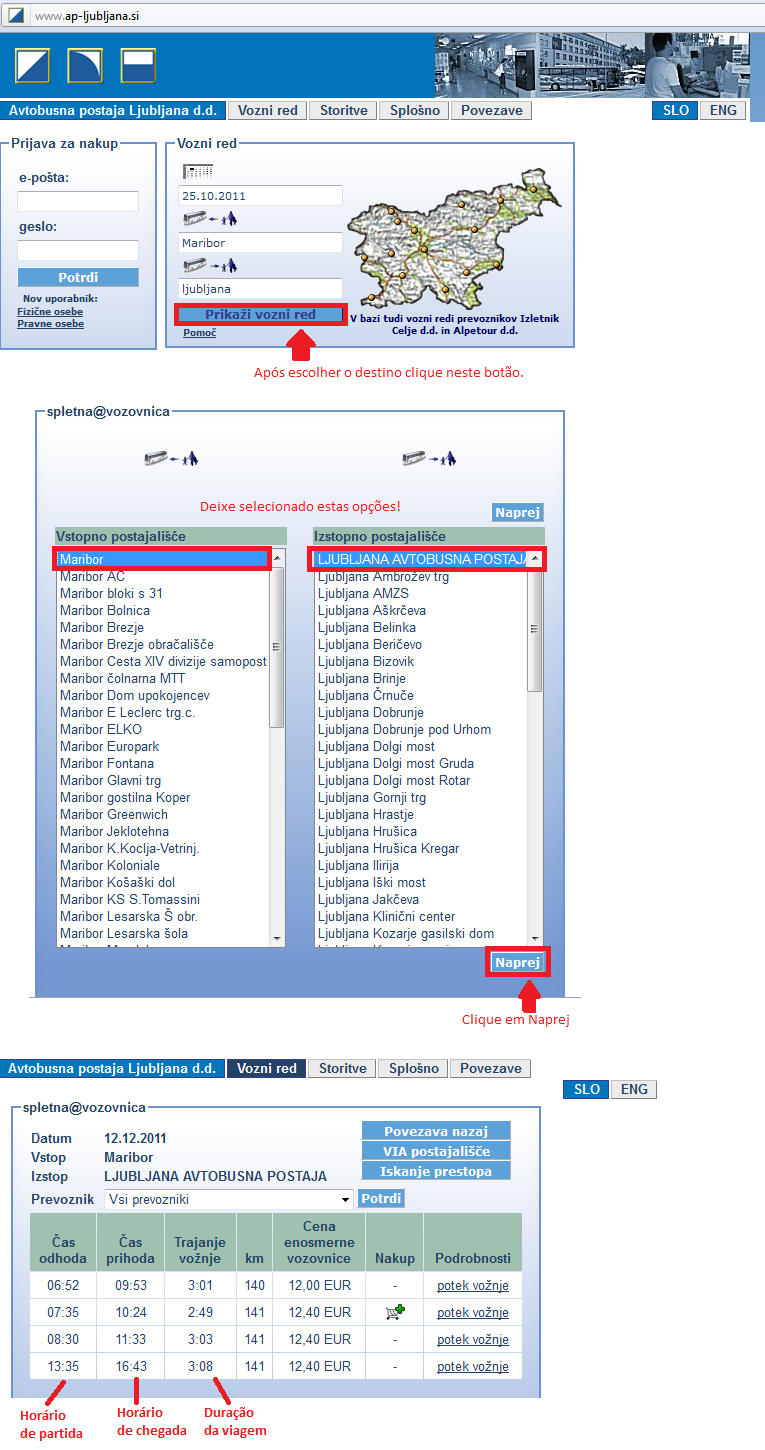Click the quarter-circle logo icon in header
Viewport: 765px width, 1450px height.
(85, 66)
